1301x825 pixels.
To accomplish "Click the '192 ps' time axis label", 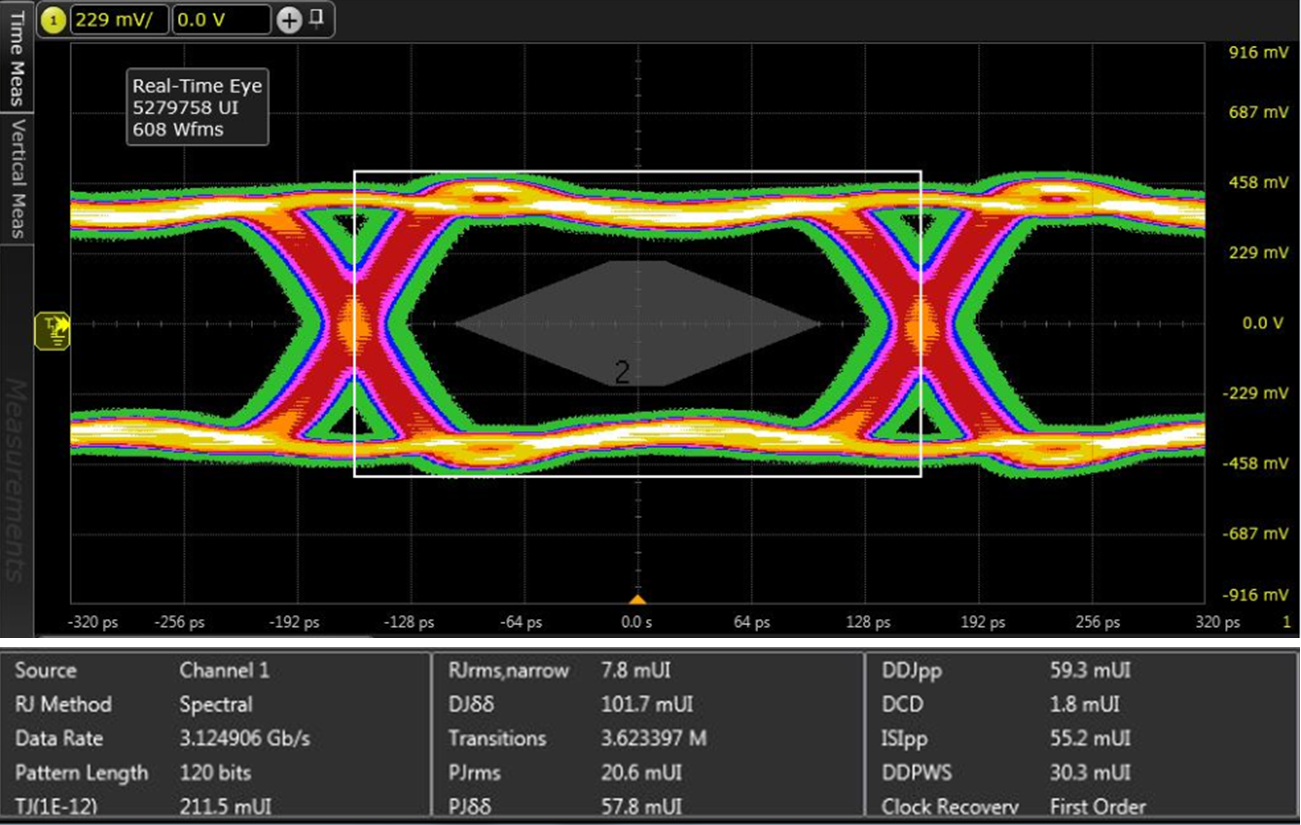I will (x=983, y=622).
